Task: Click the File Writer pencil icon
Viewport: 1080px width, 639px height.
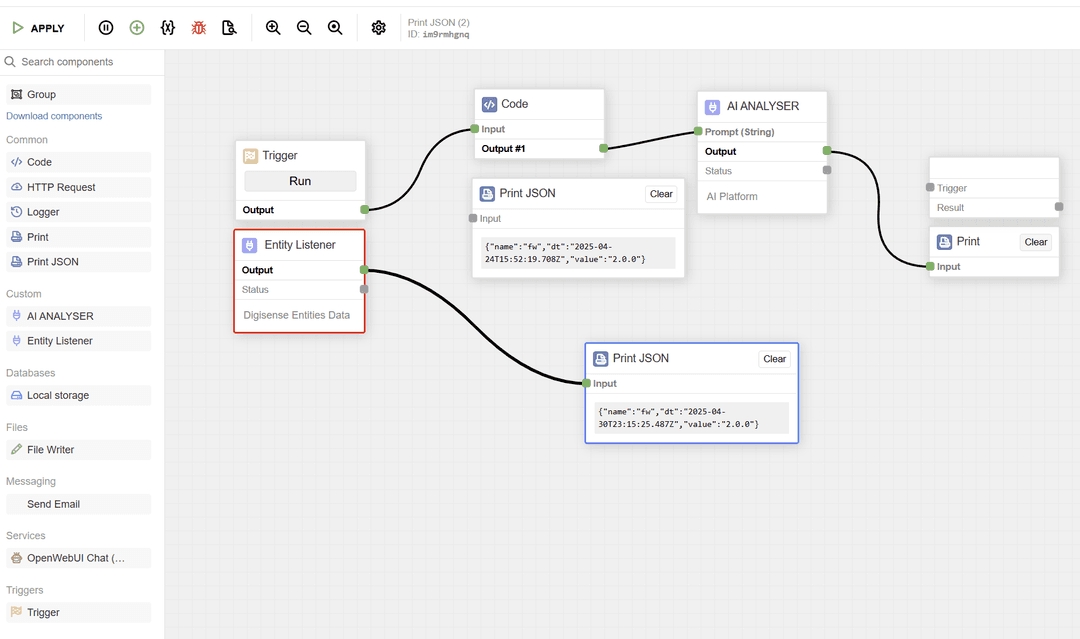Action: [17, 450]
